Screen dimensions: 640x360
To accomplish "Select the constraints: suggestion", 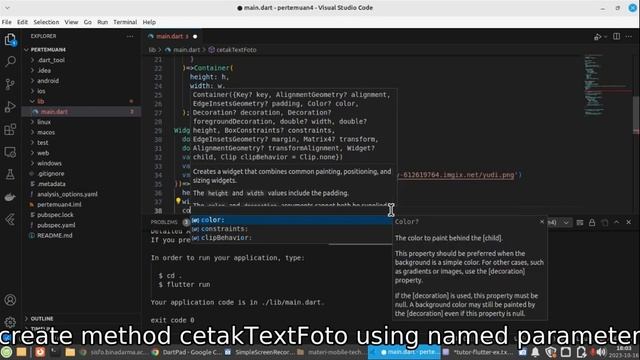I will point(291,229).
